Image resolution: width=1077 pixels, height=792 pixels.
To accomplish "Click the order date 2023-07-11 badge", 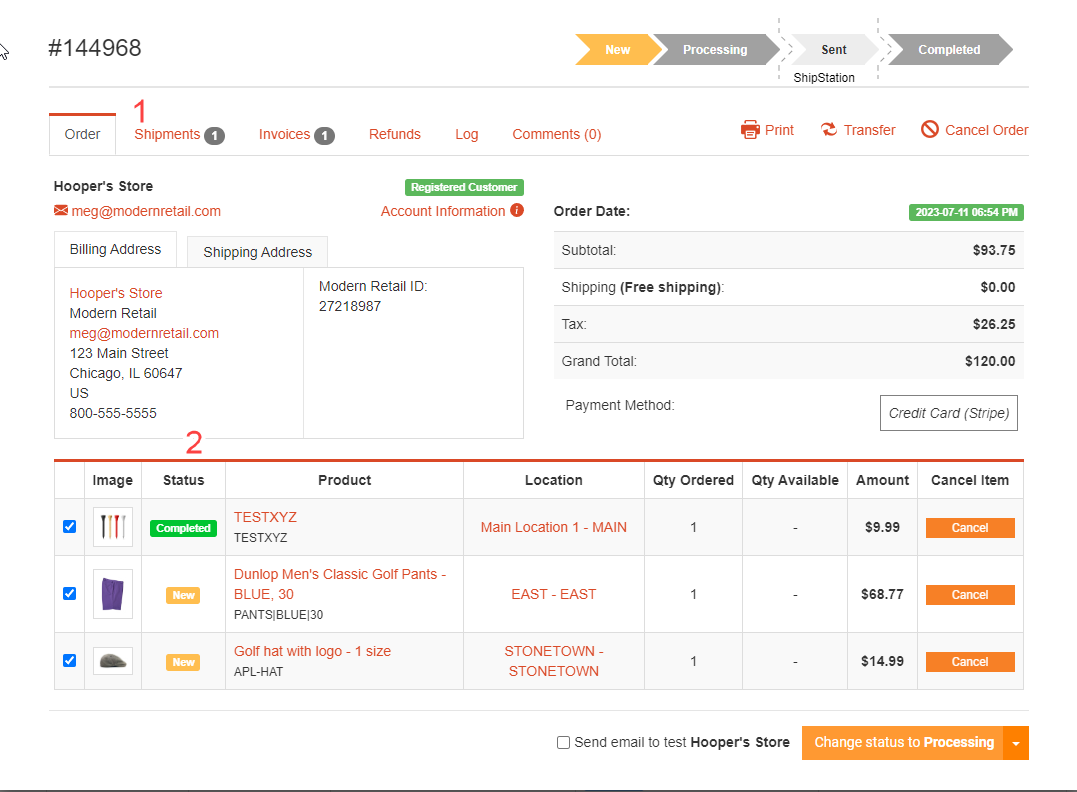I will (x=966, y=212).
